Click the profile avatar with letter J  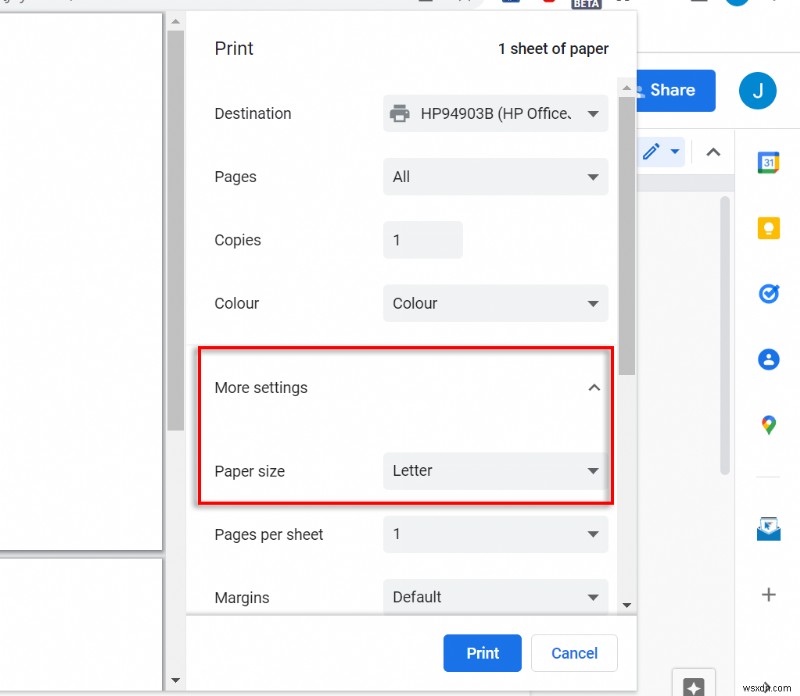[757, 90]
